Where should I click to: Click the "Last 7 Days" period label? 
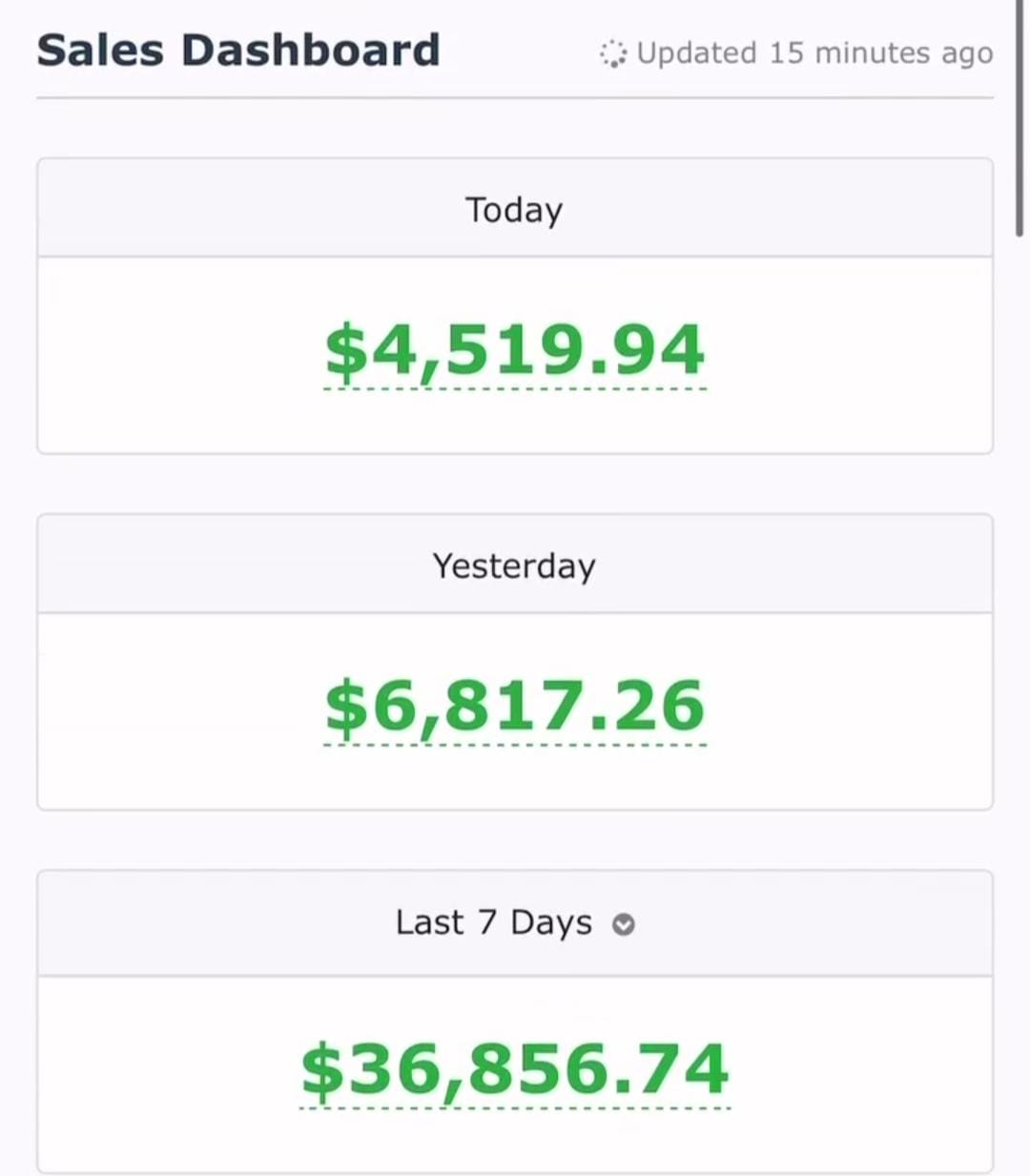(x=494, y=923)
